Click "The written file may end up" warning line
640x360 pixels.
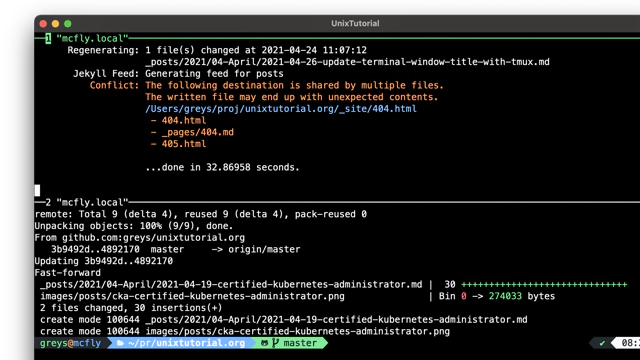(x=291, y=97)
